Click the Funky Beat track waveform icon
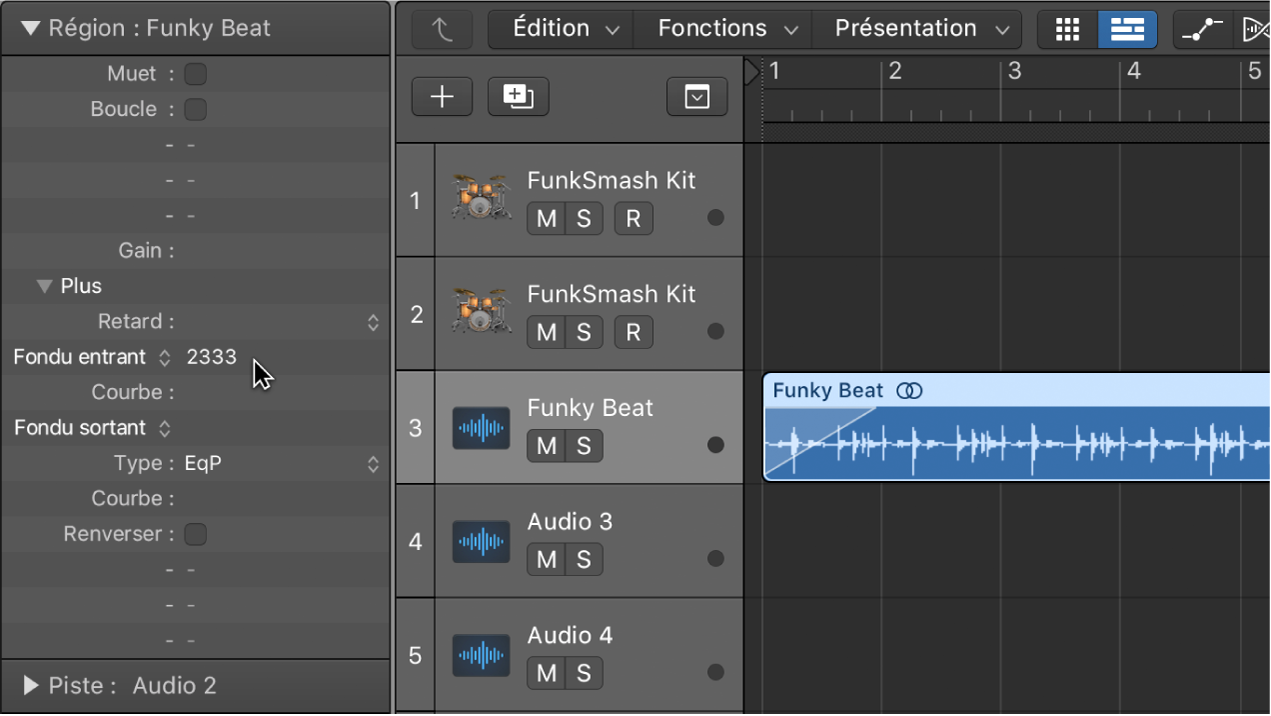 point(481,429)
